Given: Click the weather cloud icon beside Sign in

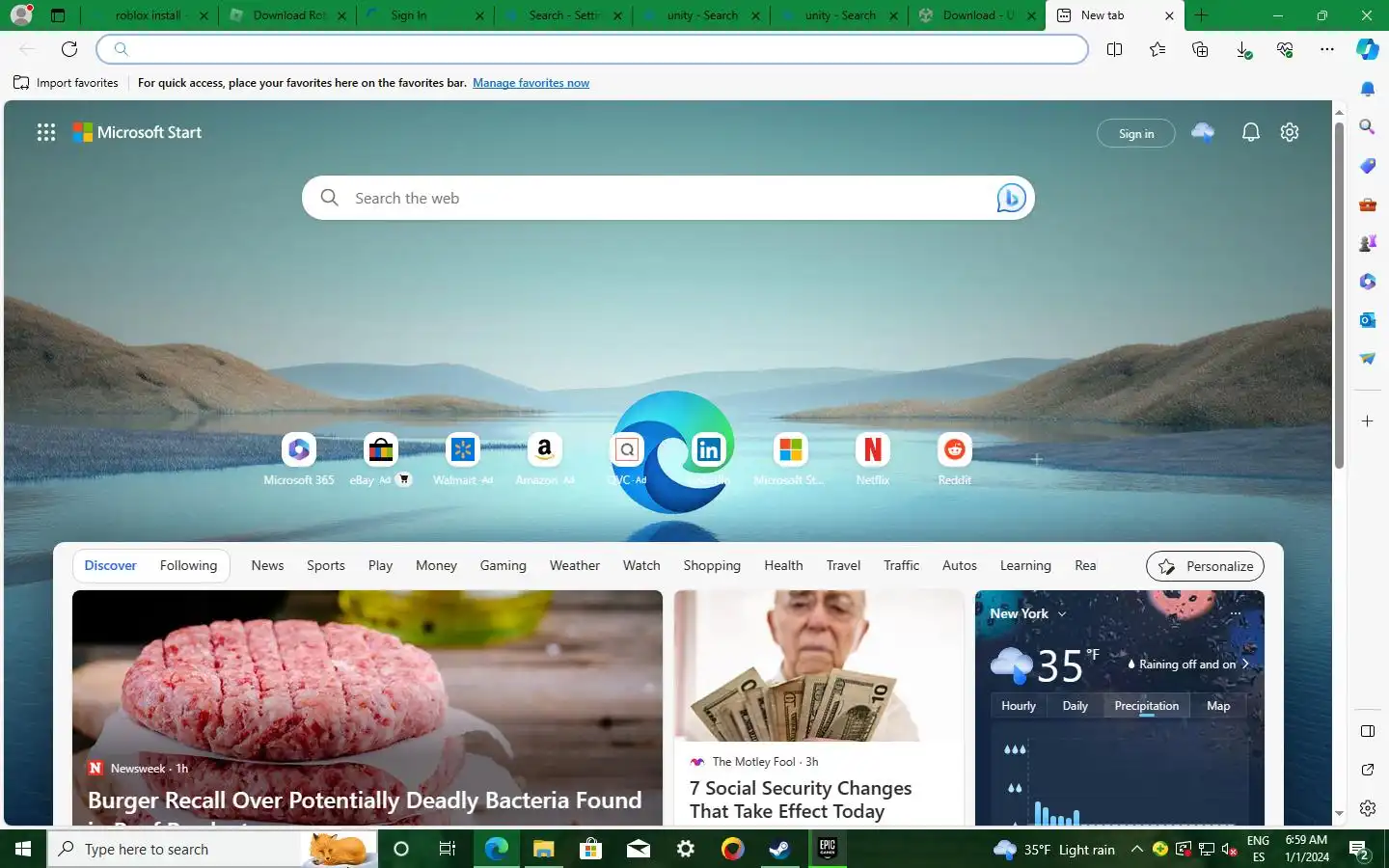Looking at the screenshot, I should click(1203, 132).
